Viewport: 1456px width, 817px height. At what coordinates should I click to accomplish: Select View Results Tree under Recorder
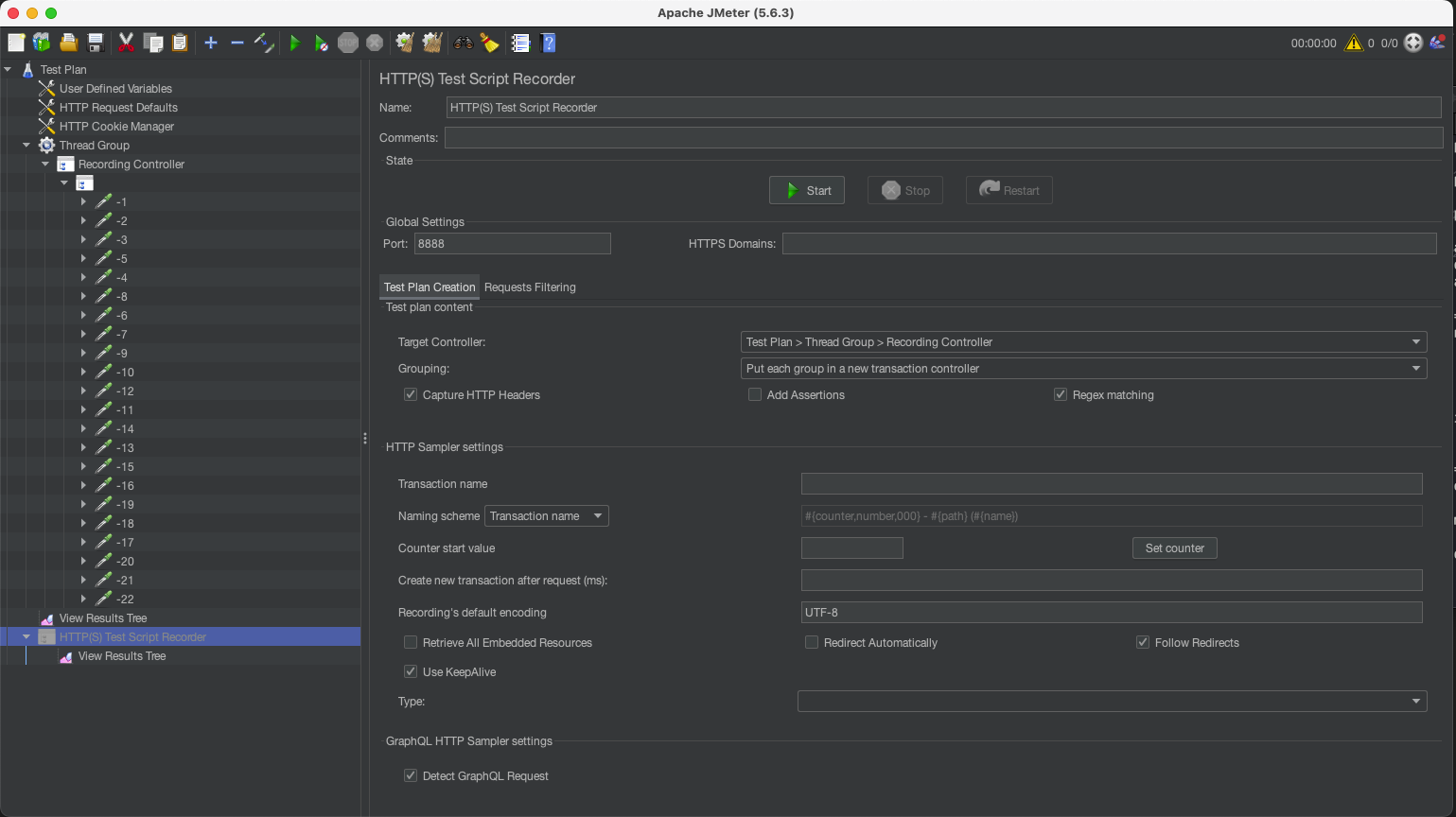tap(122, 655)
